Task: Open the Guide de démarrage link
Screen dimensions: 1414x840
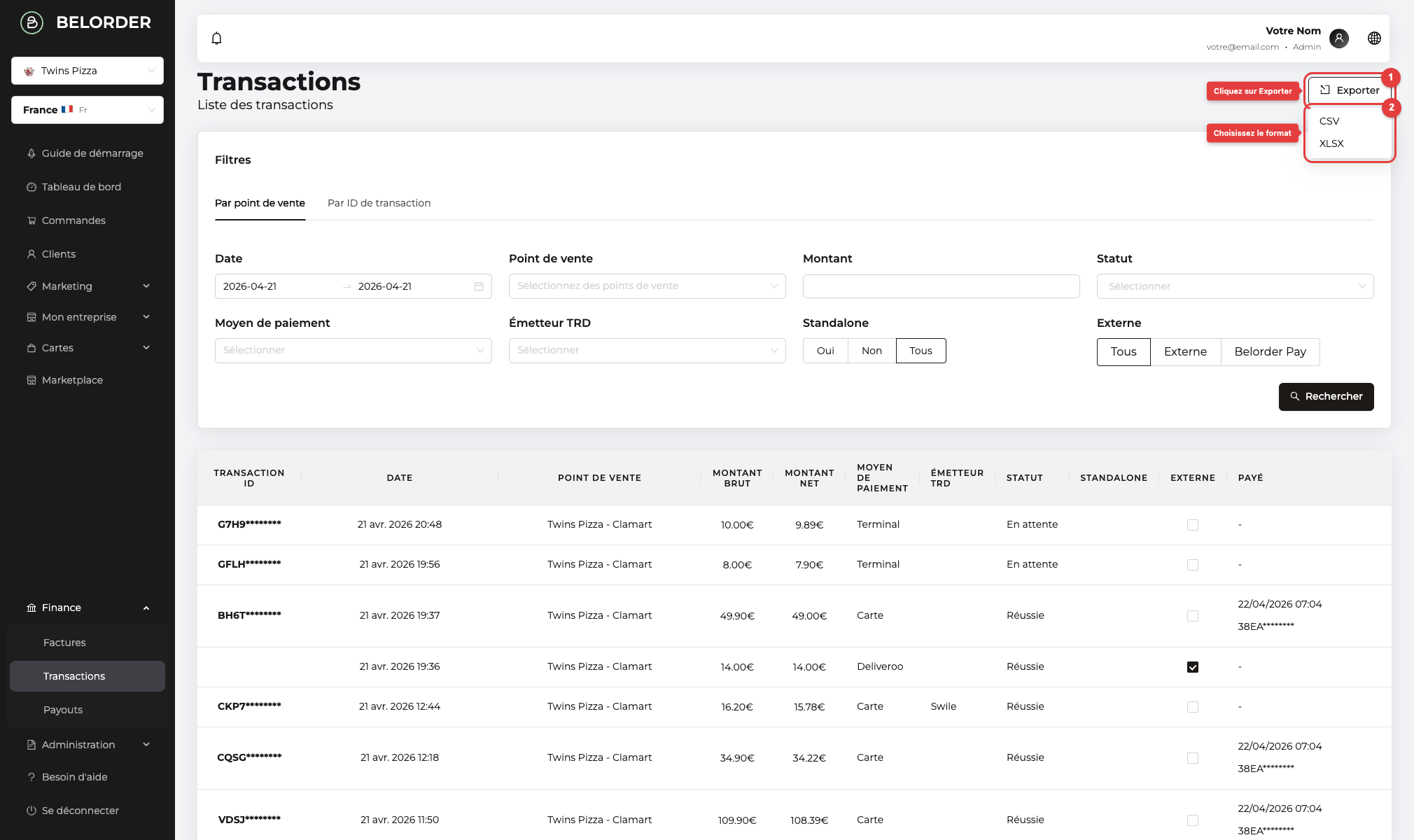Action: point(92,153)
